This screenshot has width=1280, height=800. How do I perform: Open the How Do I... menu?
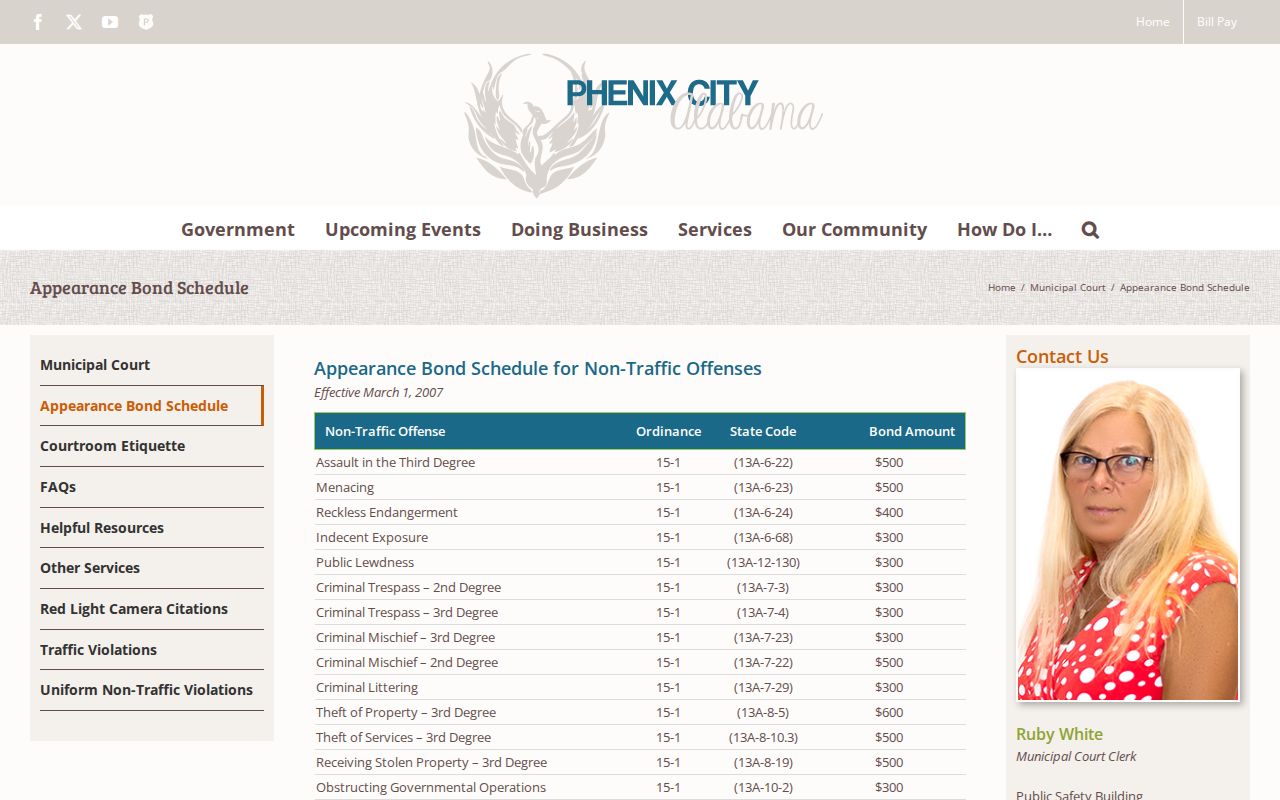pos(1004,229)
